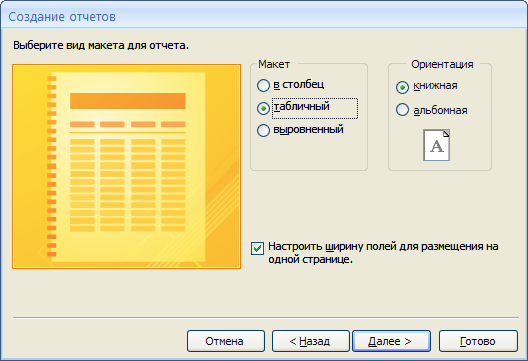
Task: Click the 'Ориентация' group label
Action: (x=442, y=64)
